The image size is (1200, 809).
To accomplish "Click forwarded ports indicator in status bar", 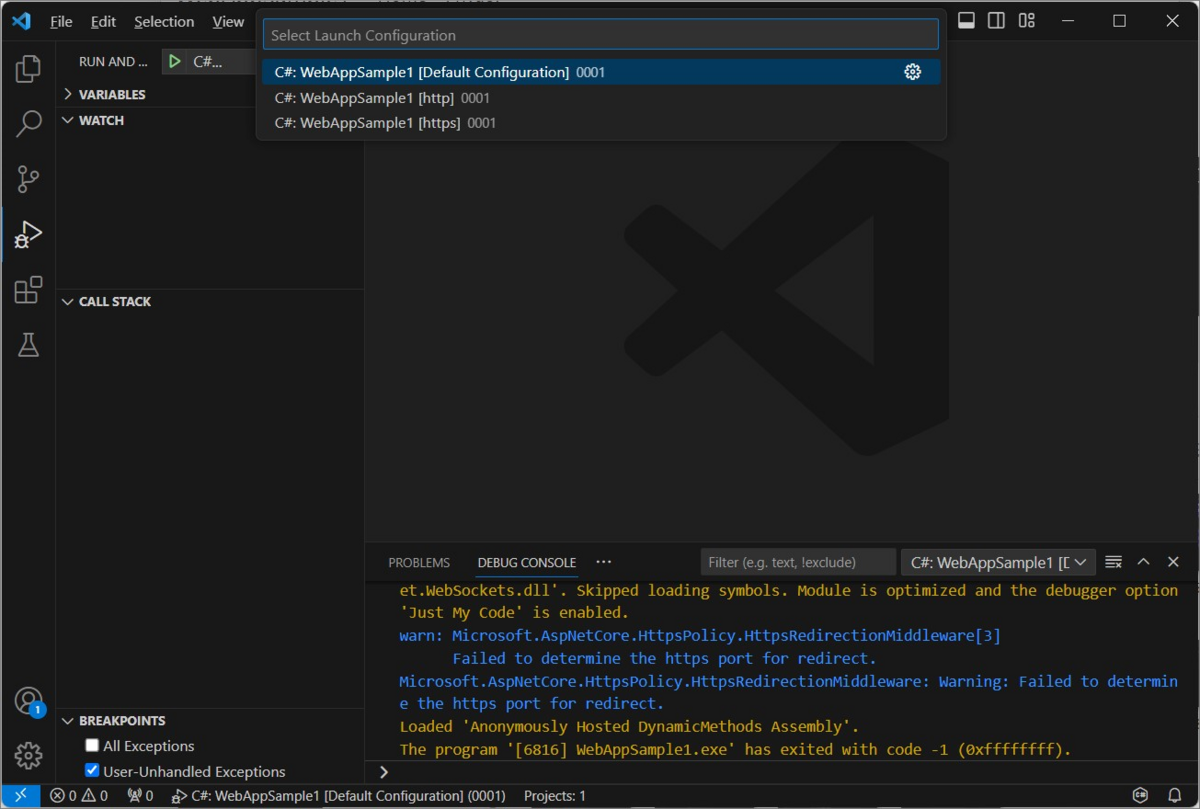I will [140, 796].
